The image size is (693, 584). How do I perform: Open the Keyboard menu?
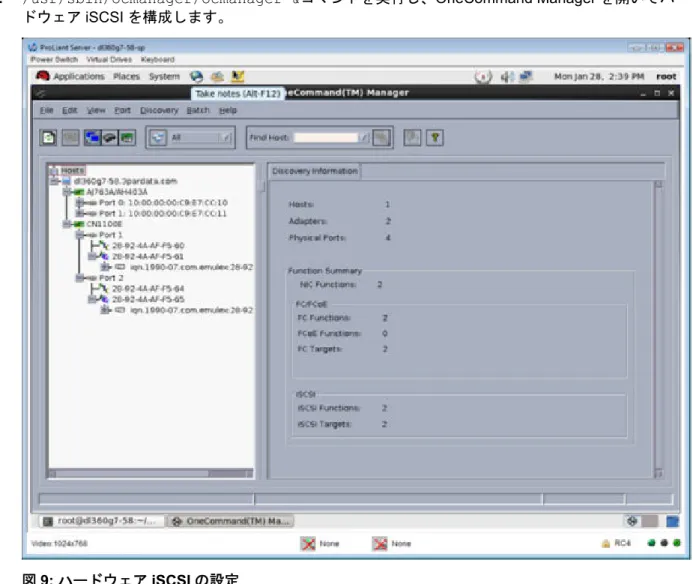pos(158,59)
